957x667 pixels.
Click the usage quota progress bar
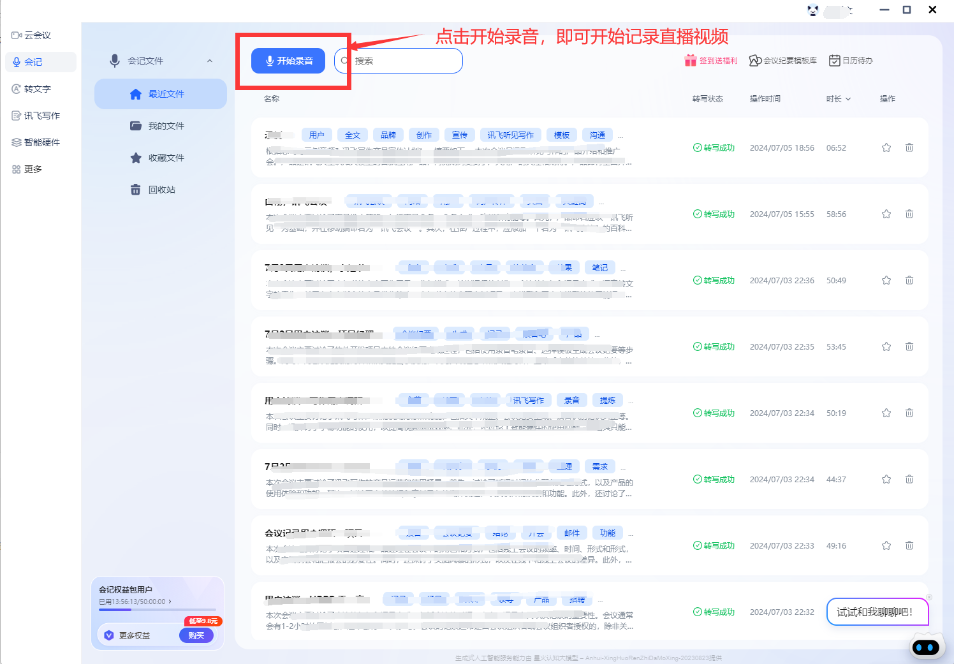pyautogui.click(x=157, y=609)
